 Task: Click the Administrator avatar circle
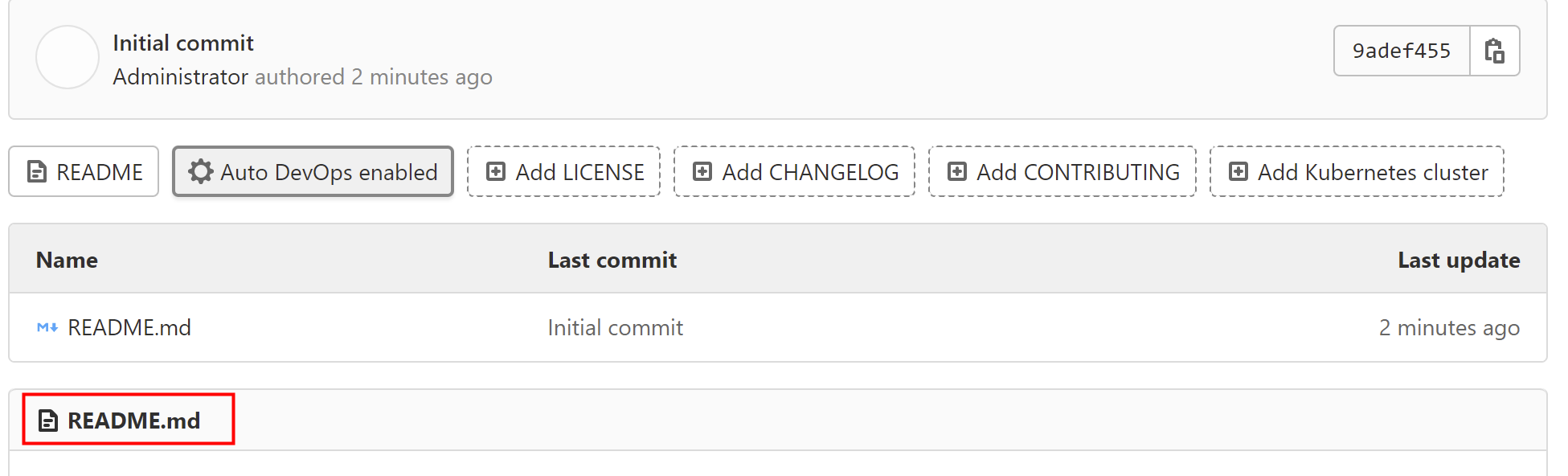coord(68,57)
